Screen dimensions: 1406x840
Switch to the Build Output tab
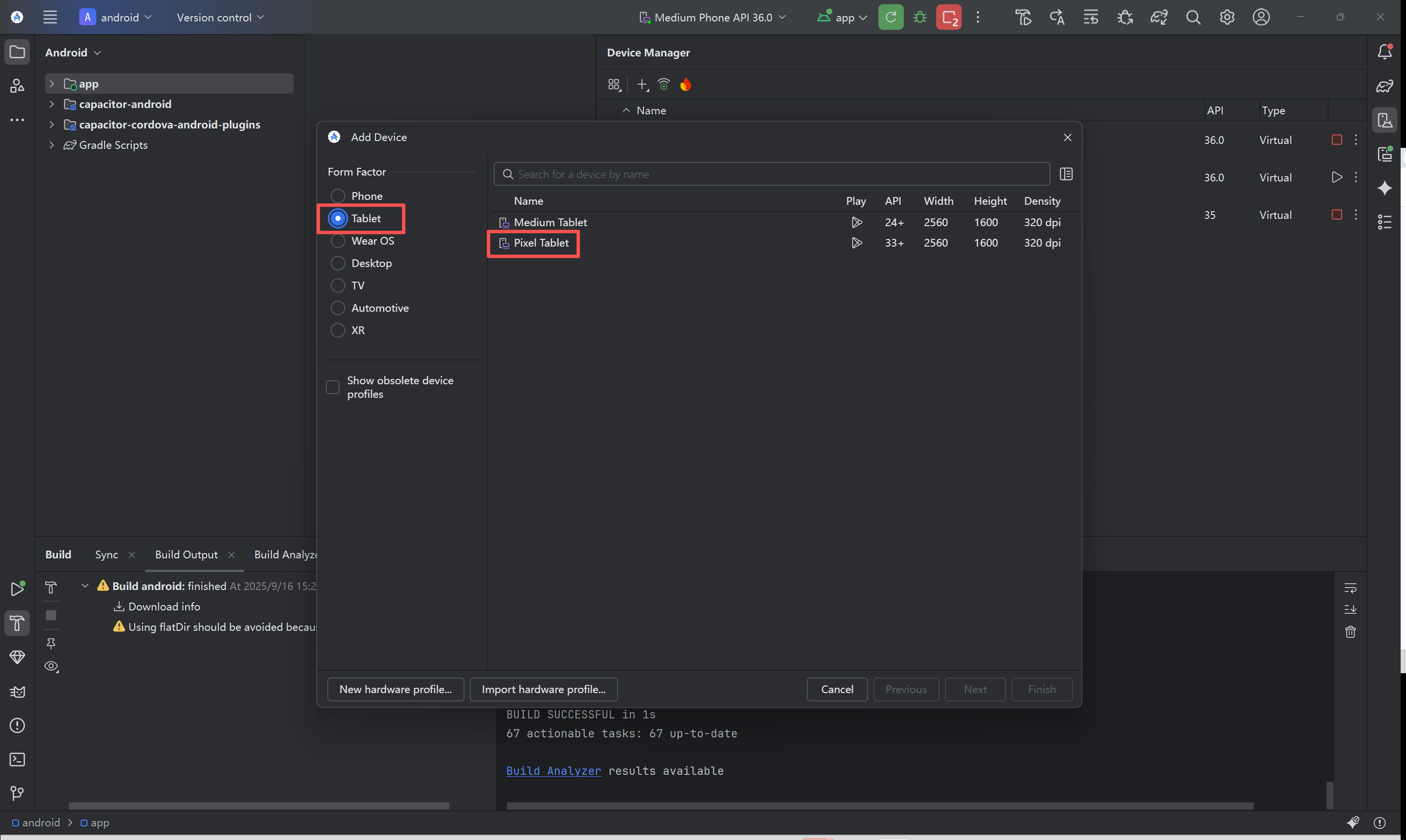point(186,554)
